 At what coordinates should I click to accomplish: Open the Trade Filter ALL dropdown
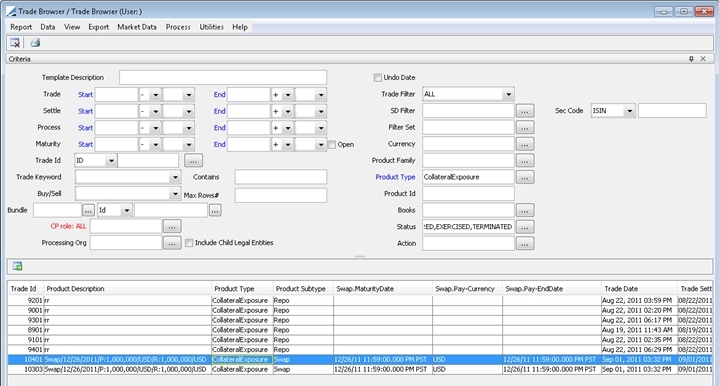click(508, 94)
